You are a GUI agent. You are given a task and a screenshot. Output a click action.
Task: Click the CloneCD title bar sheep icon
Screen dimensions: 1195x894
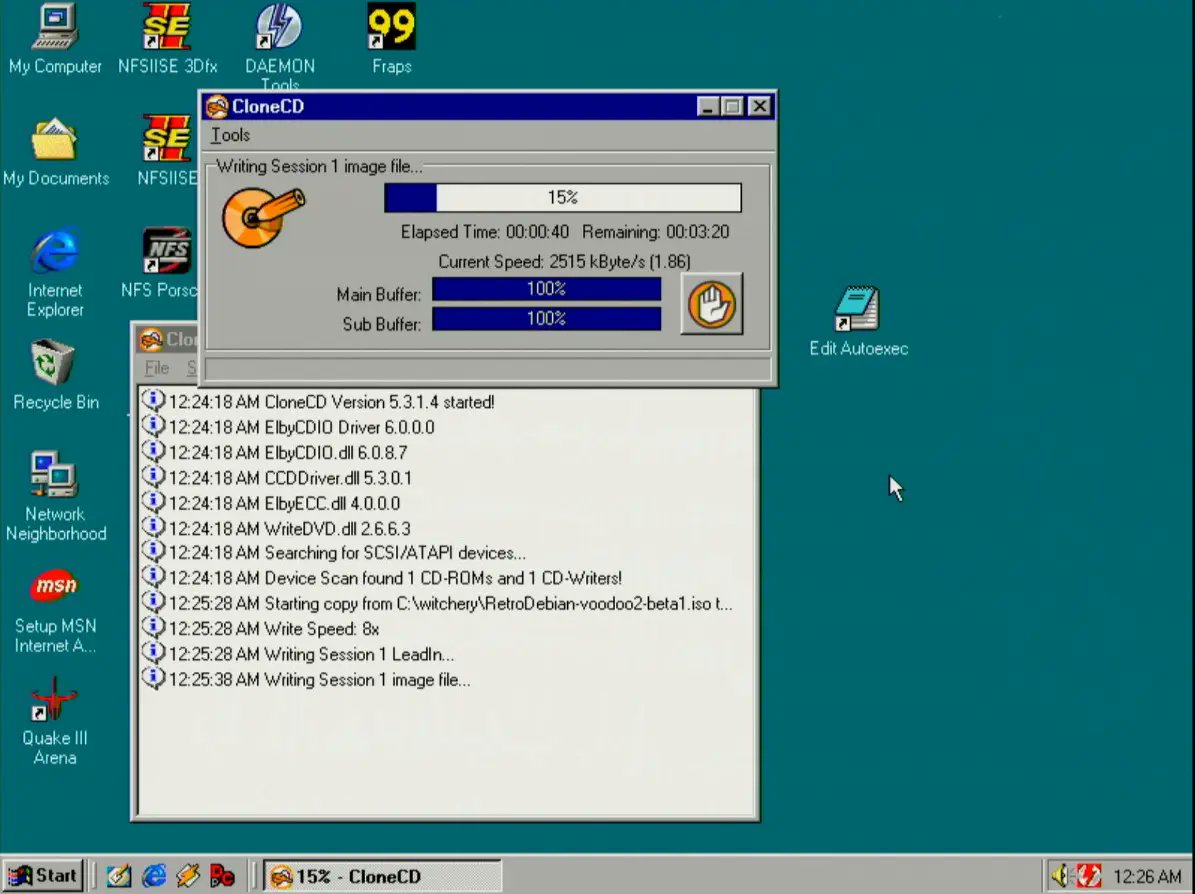click(x=217, y=107)
